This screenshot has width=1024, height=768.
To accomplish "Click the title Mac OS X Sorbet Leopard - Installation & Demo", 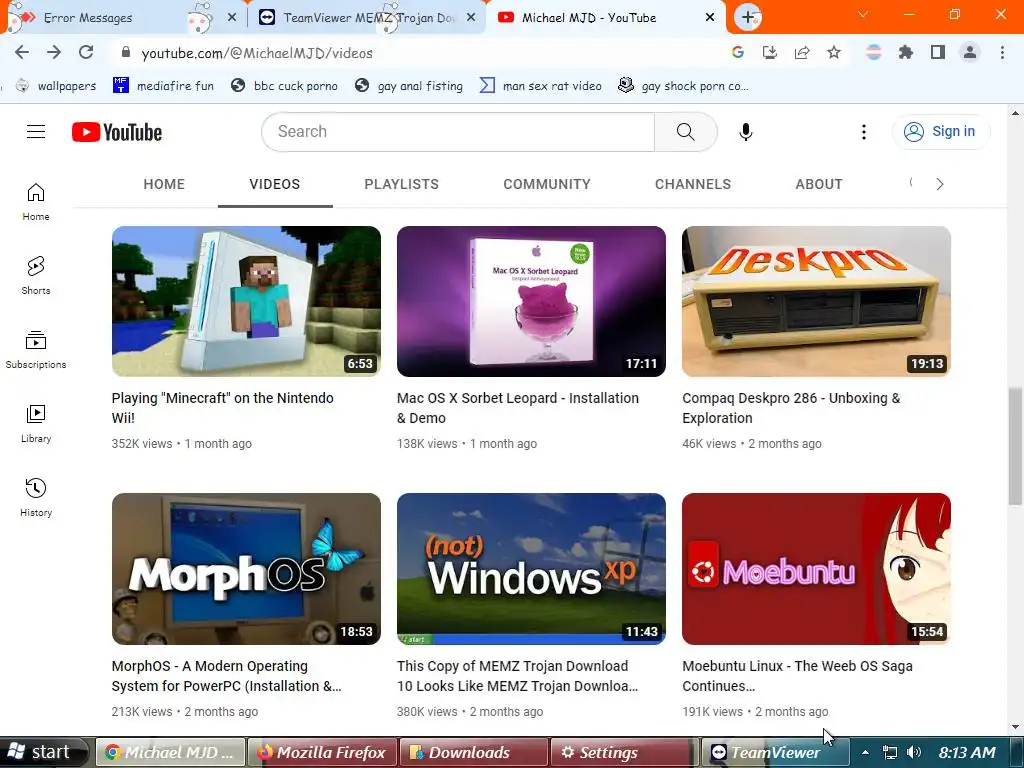I will point(518,408).
